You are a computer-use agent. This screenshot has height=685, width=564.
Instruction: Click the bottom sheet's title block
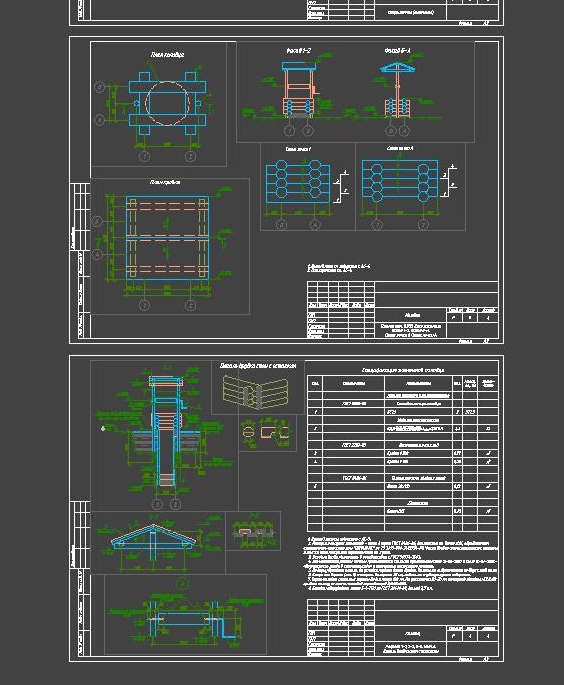pyautogui.click(x=402, y=628)
